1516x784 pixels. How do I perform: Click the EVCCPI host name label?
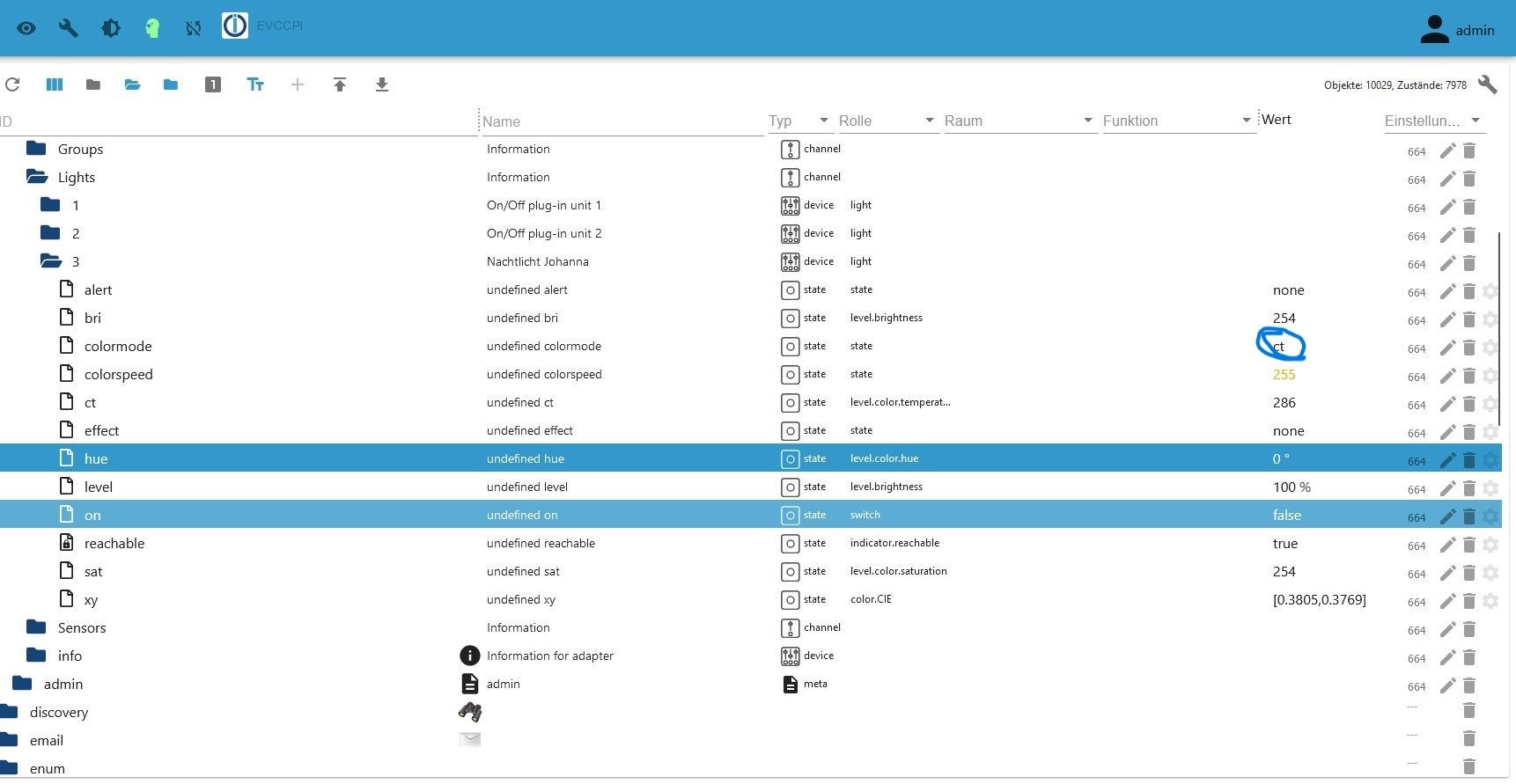point(279,26)
